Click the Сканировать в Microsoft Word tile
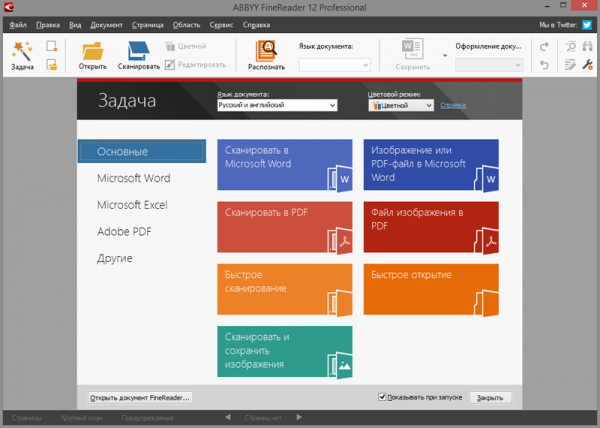Image resolution: width=600 pixels, height=428 pixels. pyautogui.click(x=284, y=164)
